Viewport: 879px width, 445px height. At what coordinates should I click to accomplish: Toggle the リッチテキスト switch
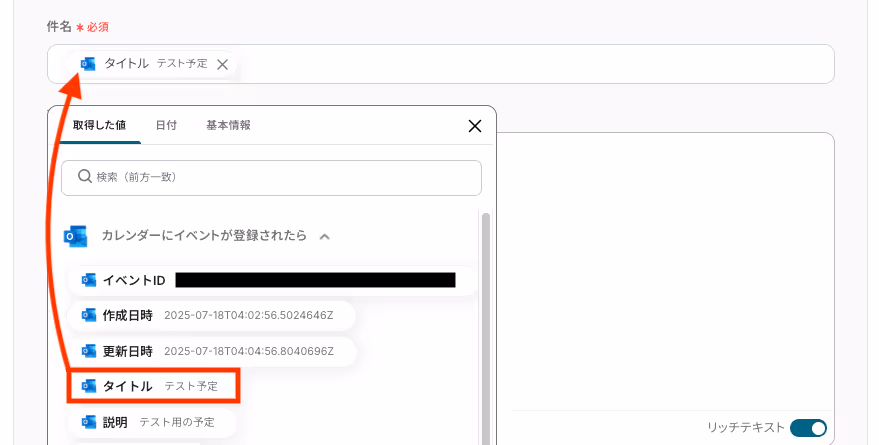point(808,428)
